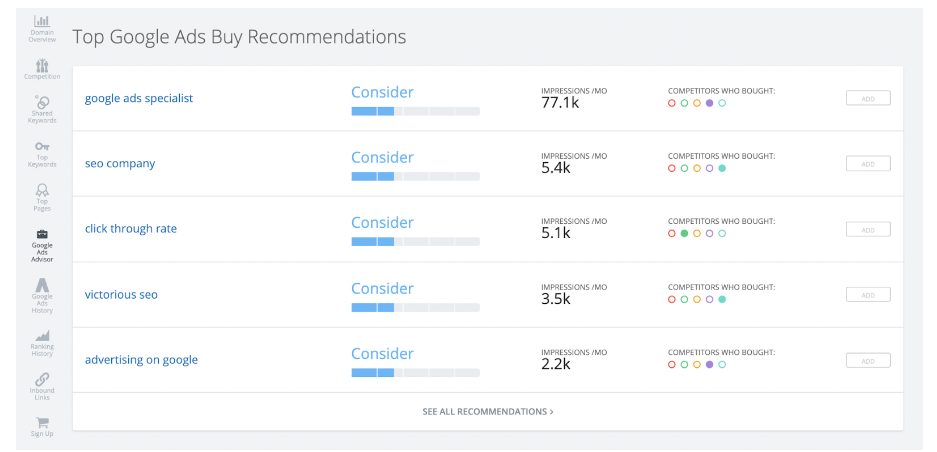
Task: Click the Sign Up cart icon
Action: pos(42,423)
